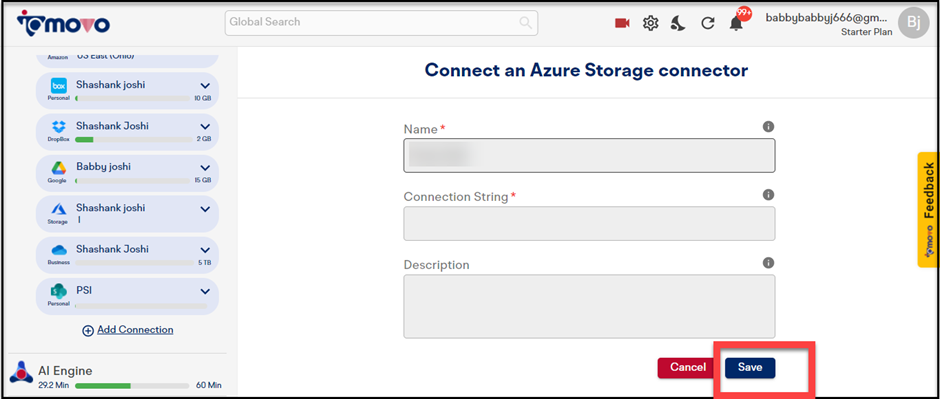940x399 pixels.
Task: Expand the Google Babby joshi connection
Action: [x=205, y=168]
